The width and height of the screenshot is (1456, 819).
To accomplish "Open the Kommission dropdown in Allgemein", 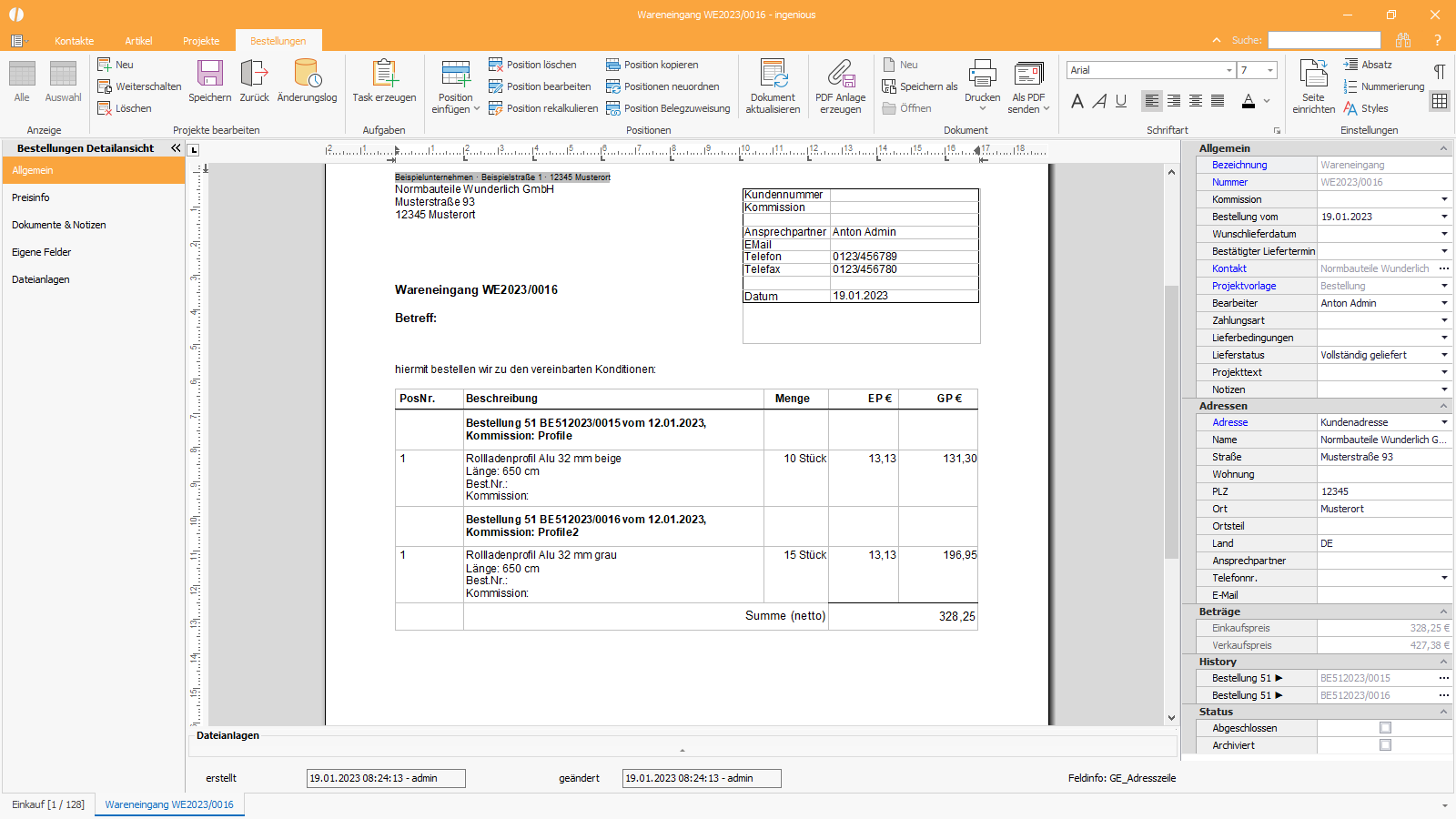I will (1444, 199).
